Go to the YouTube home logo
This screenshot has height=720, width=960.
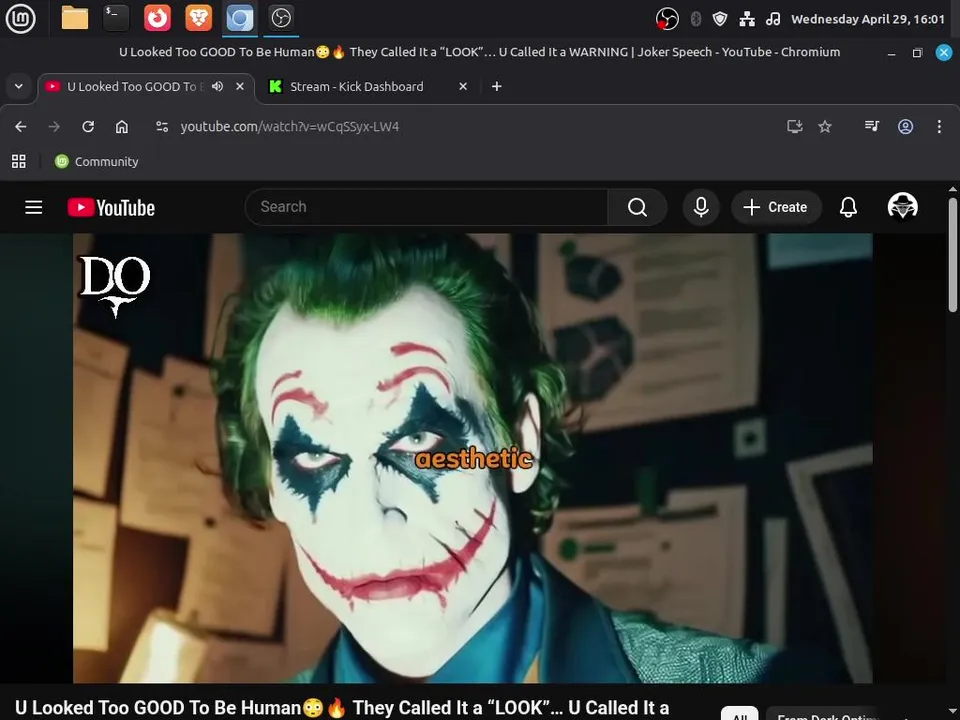coord(111,208)
